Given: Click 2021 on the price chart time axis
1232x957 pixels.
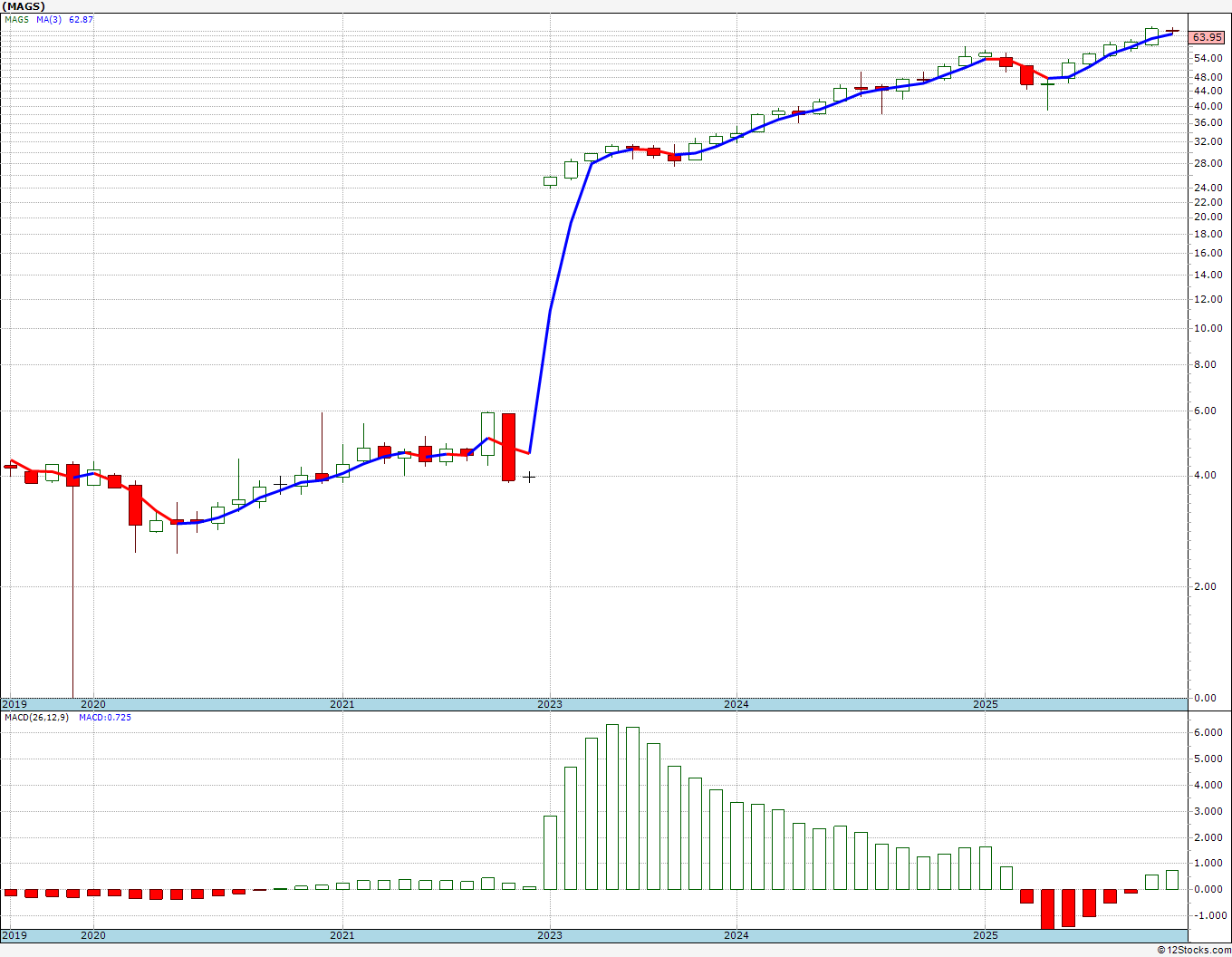Looking at the screenshot, I should 342,704.
